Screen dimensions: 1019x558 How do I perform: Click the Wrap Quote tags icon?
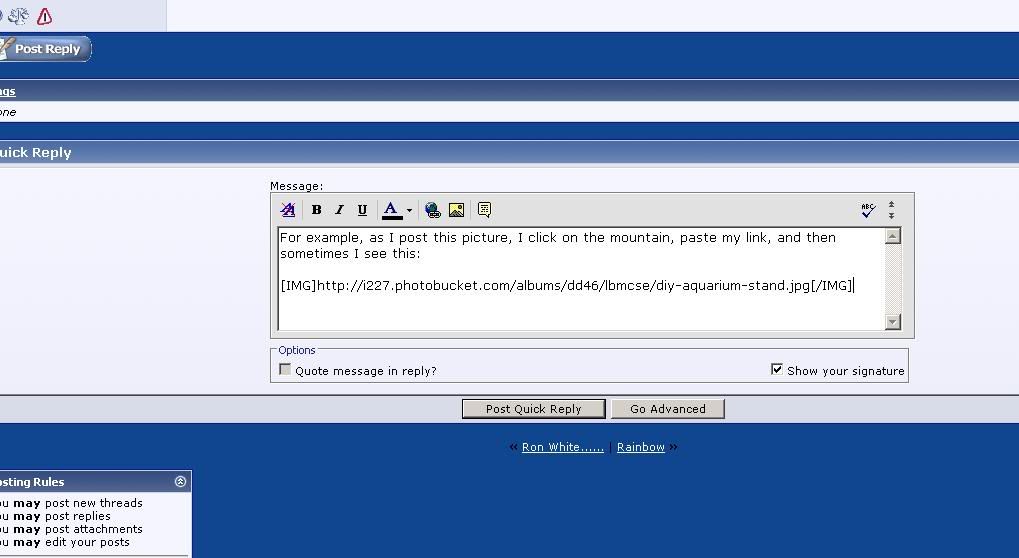484,209
